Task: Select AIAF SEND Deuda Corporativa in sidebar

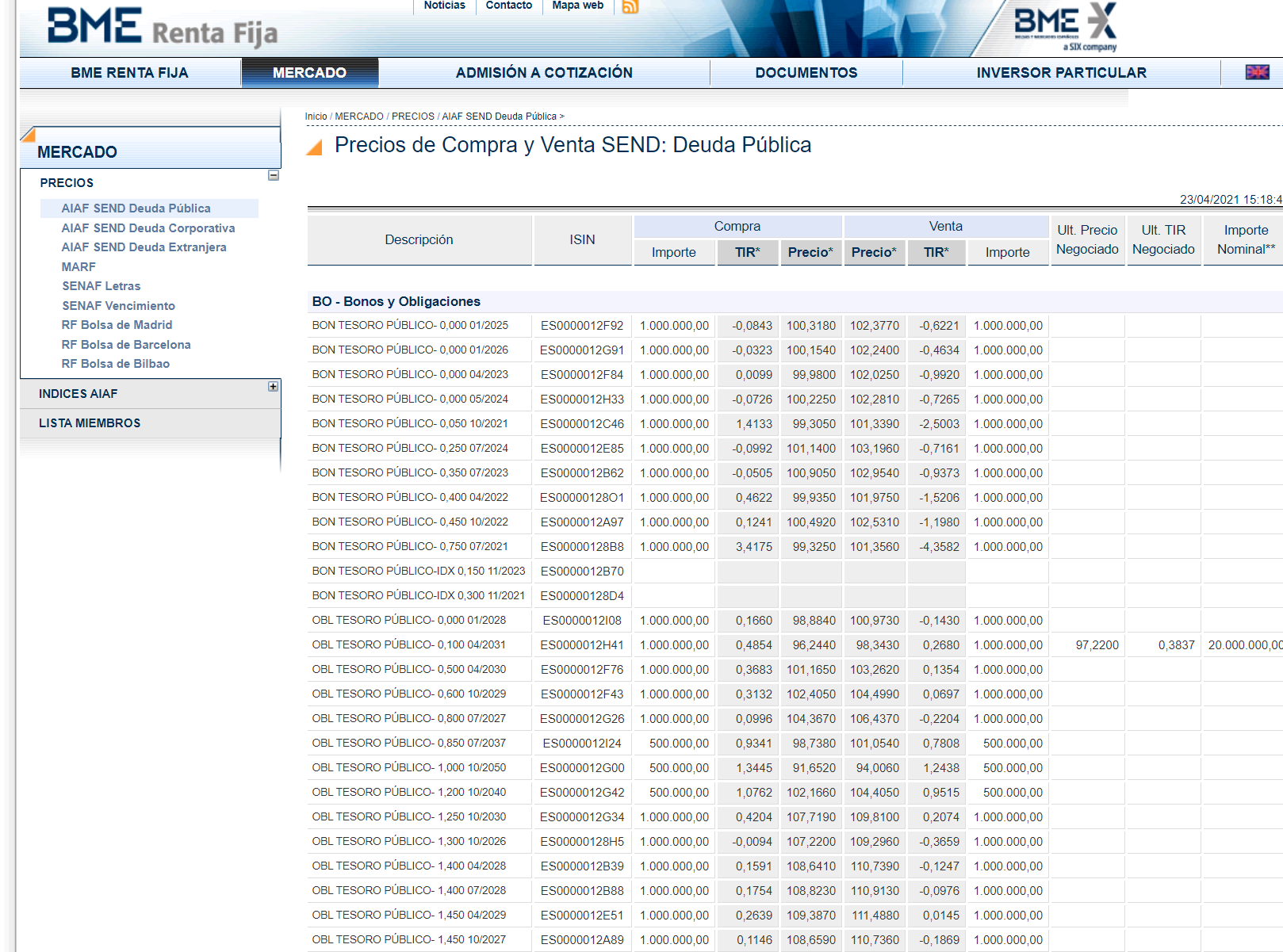Action: point(148,228)
